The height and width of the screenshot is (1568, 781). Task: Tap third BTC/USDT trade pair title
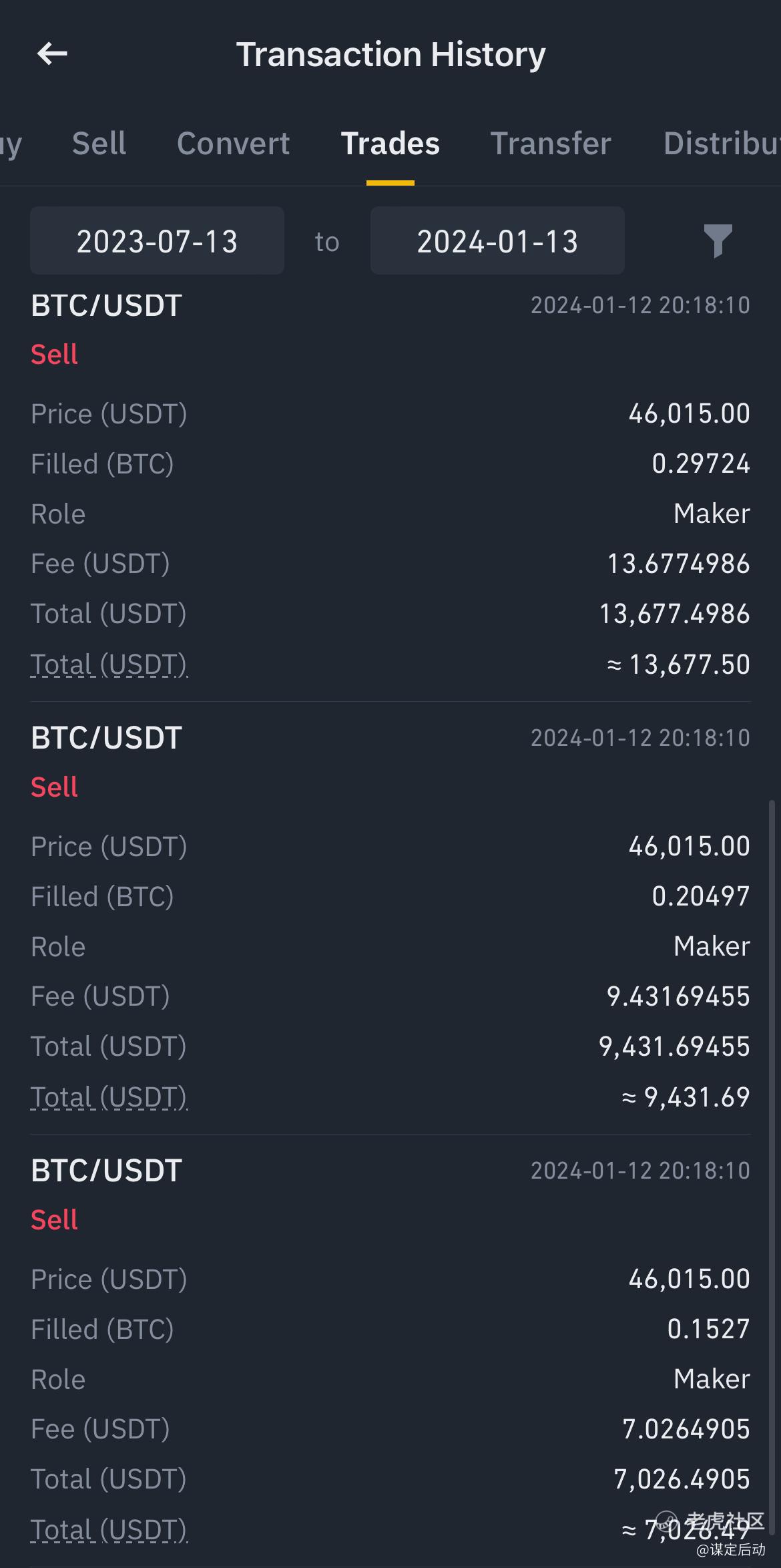tap(106, 1171)
